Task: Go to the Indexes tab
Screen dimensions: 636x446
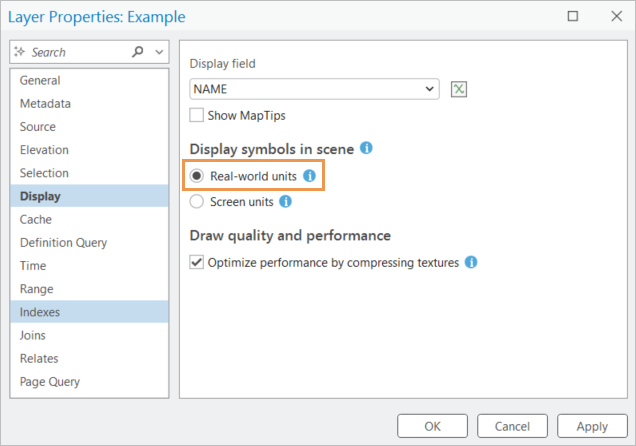Action: tap(40, 312)
